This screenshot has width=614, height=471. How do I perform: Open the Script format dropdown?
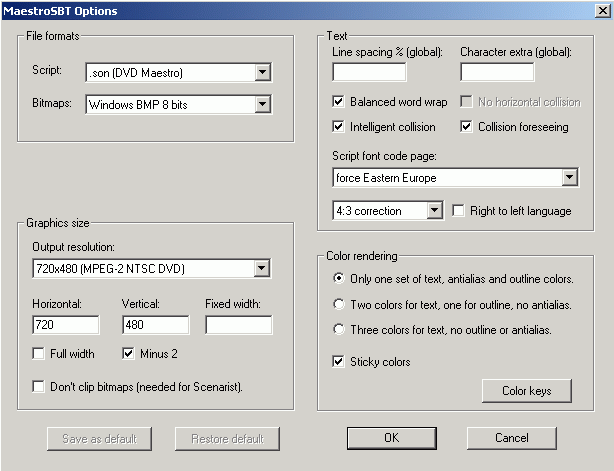pos(262,72)
